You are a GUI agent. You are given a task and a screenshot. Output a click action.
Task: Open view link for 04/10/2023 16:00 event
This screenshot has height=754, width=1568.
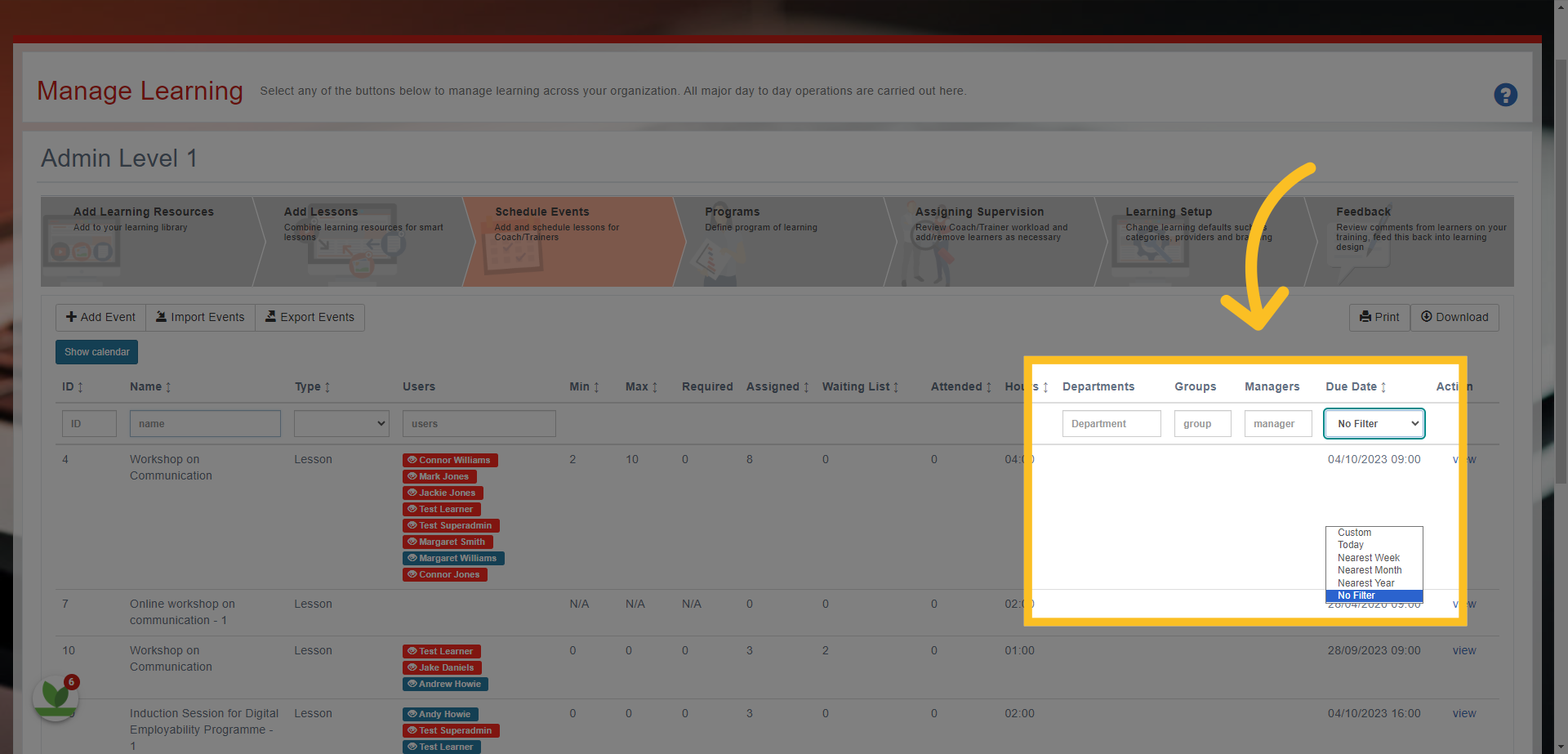click(x=1464, y=713)
